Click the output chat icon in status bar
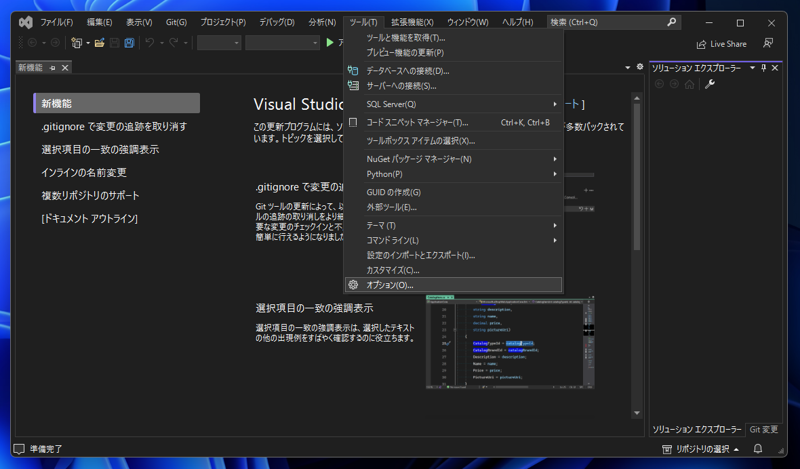The image size is (800, 469). tap(19, 449)
